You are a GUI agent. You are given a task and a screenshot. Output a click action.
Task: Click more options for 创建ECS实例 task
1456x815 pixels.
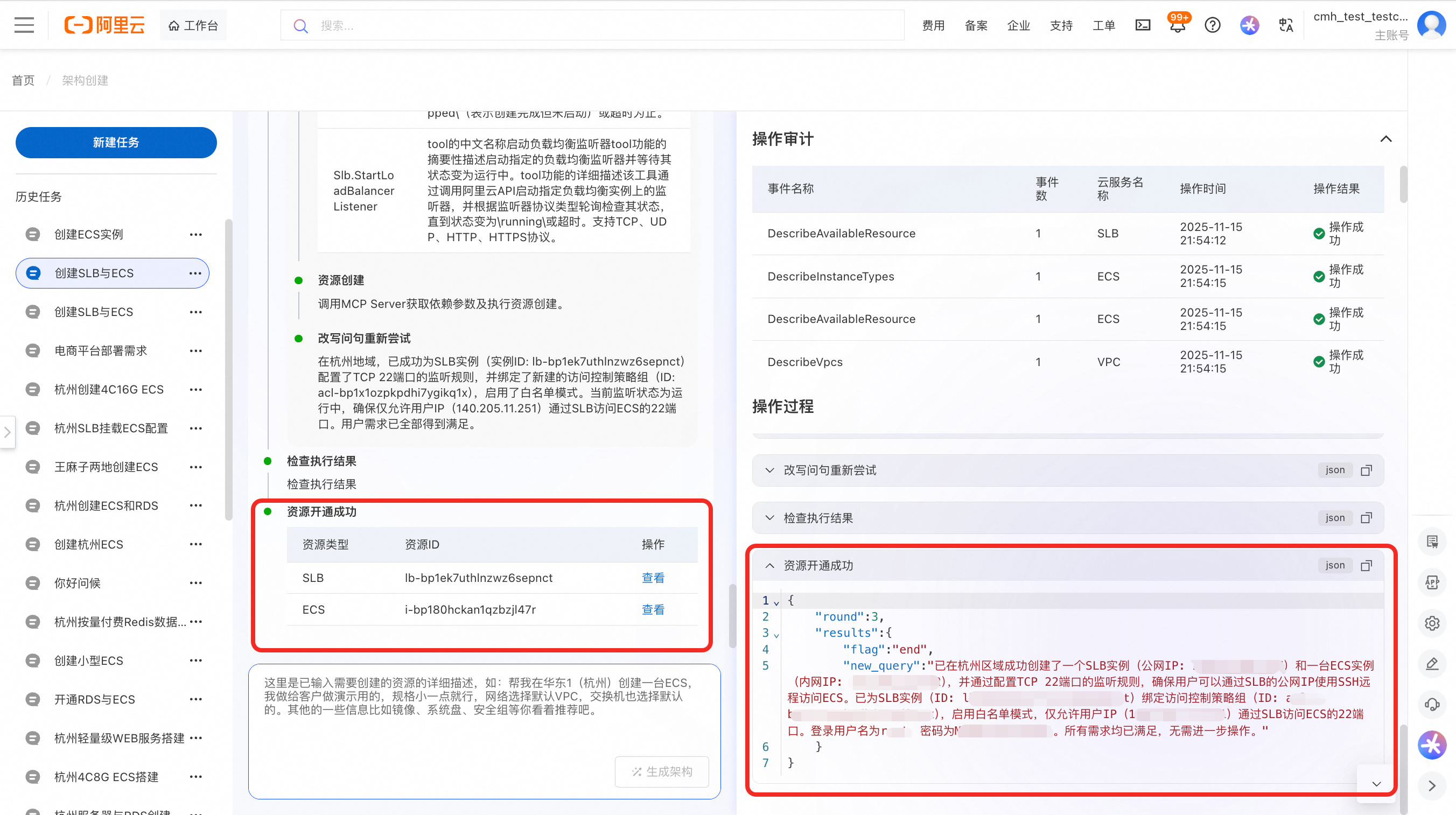[195, 235]
